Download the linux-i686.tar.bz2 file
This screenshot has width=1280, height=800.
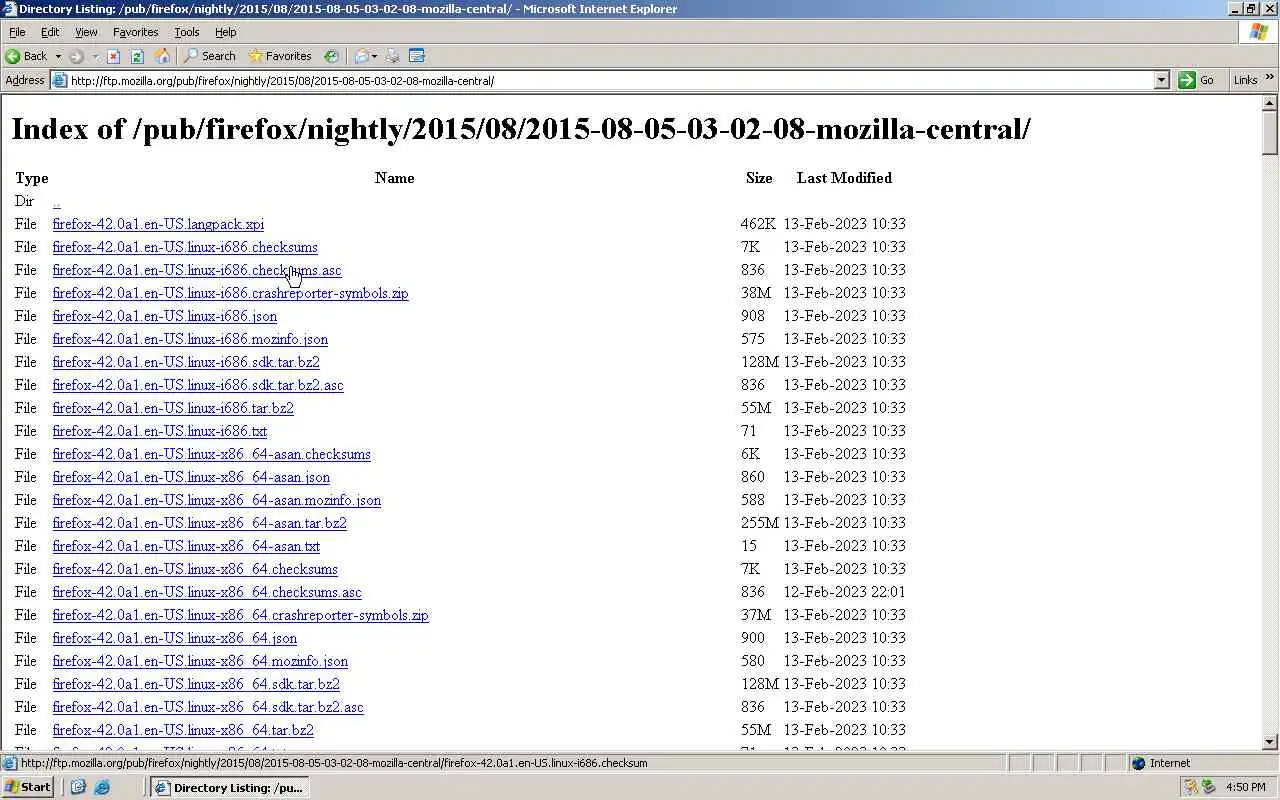(x=173, y=408)
